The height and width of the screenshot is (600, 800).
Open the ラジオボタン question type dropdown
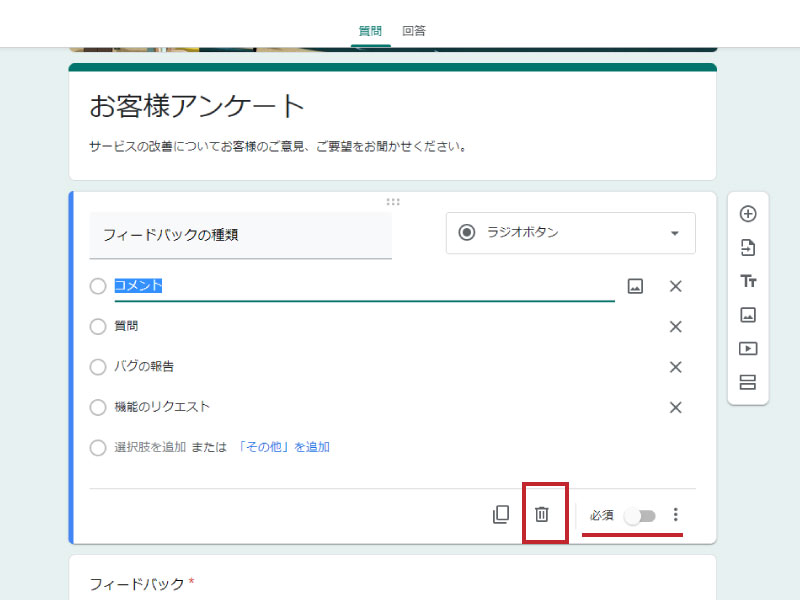point(570,233)
